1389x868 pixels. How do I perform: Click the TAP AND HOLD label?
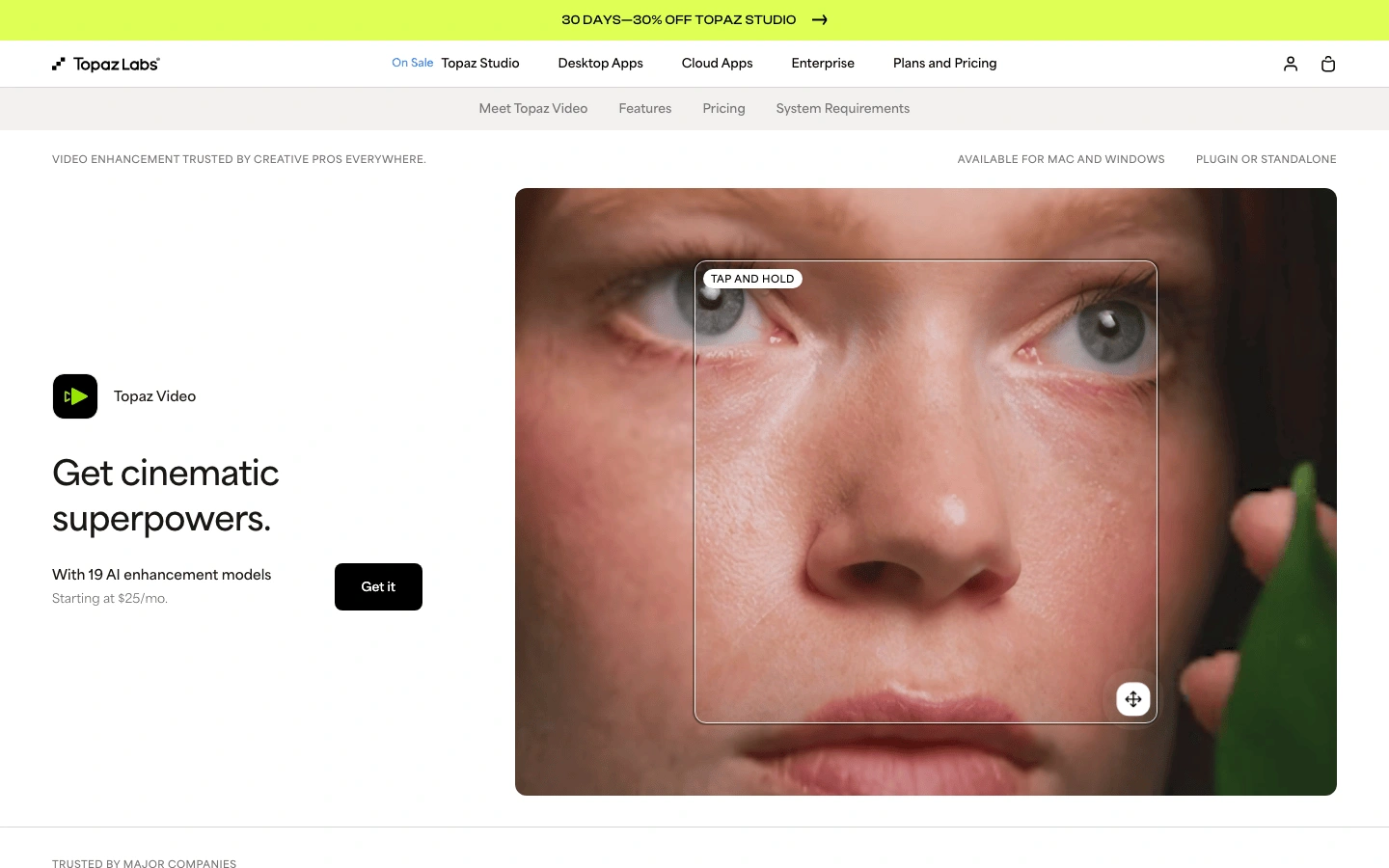(752, 279)
